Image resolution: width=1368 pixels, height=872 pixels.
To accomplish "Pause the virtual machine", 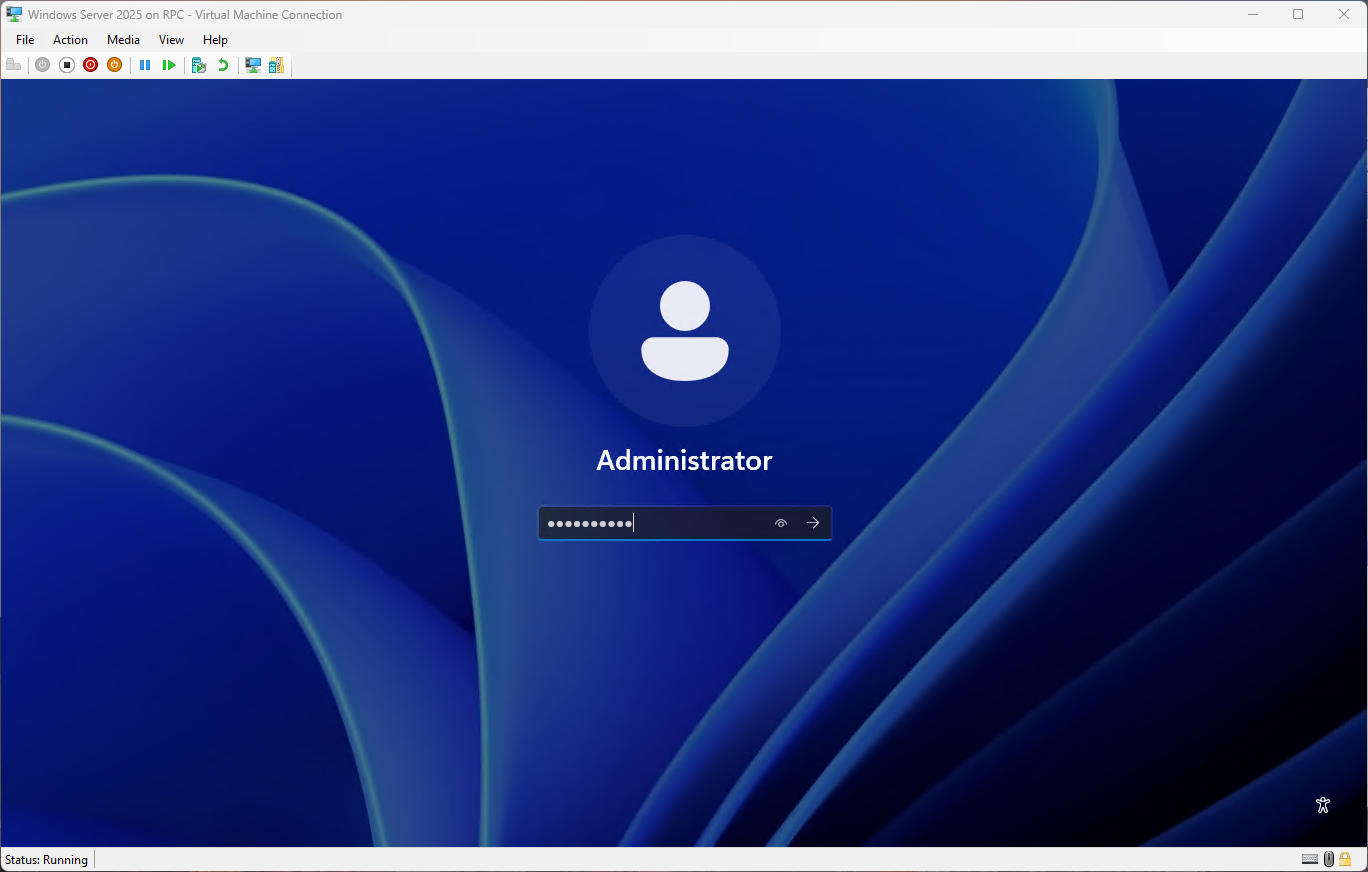I will tap(145, 65).
